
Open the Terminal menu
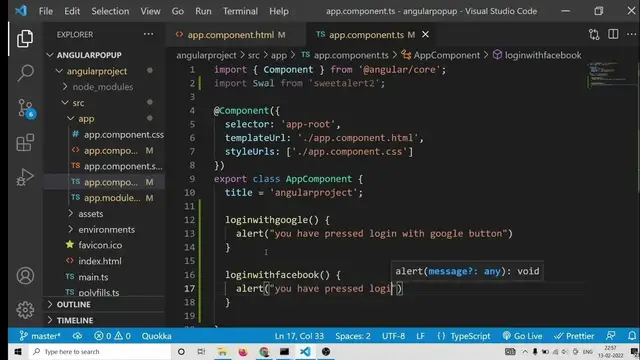240,11
